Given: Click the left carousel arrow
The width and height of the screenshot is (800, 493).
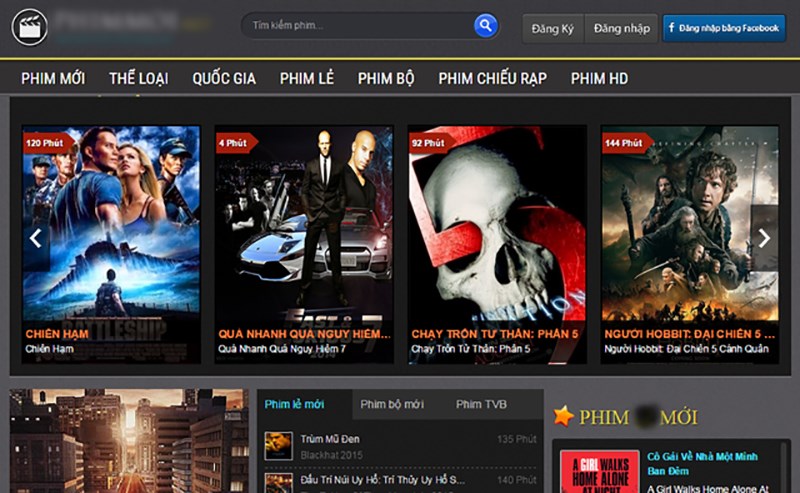Looking at the screenshot, I should (35, 238).
